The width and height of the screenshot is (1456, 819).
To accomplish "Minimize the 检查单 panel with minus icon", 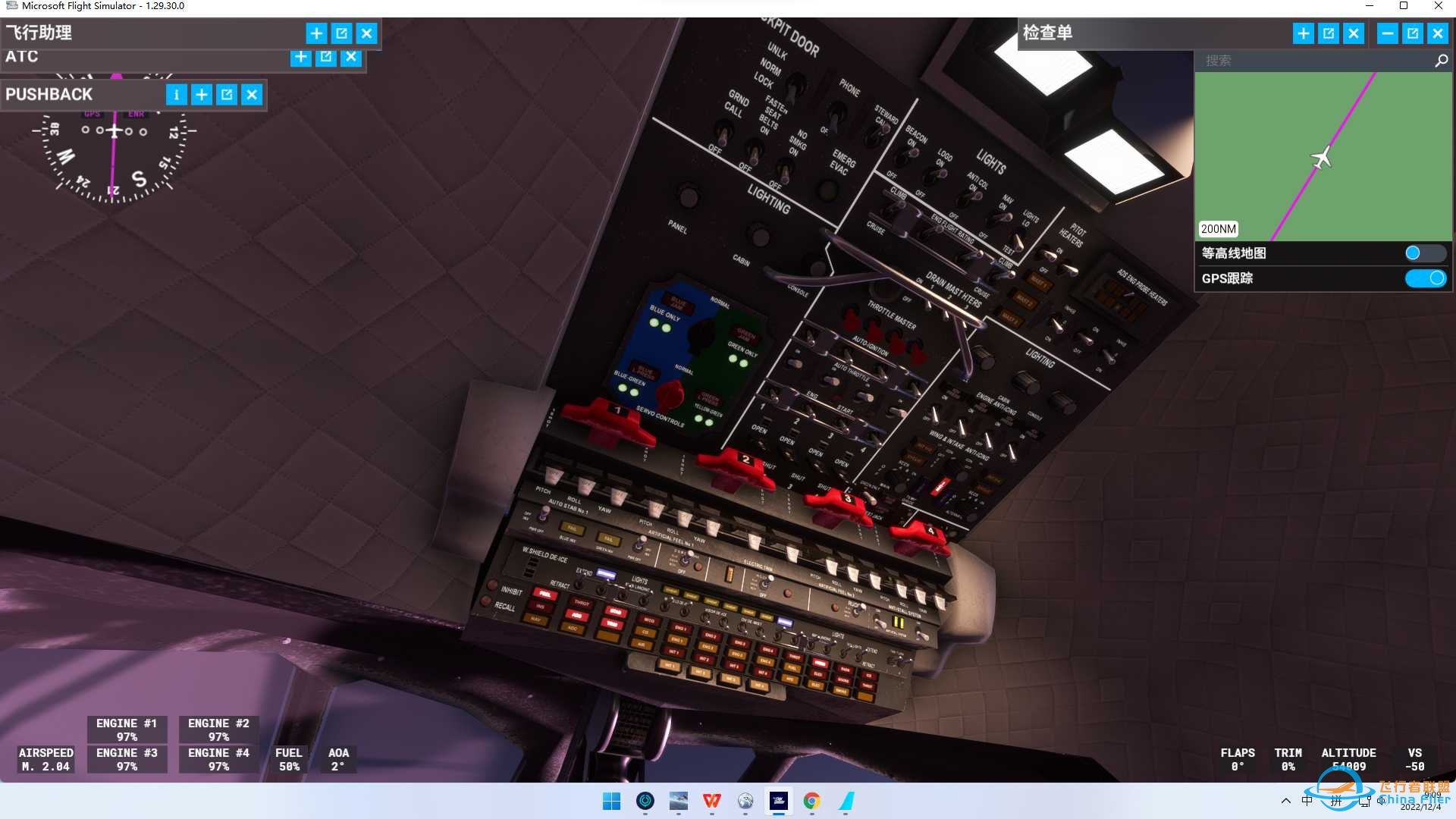I will 1387,33.
